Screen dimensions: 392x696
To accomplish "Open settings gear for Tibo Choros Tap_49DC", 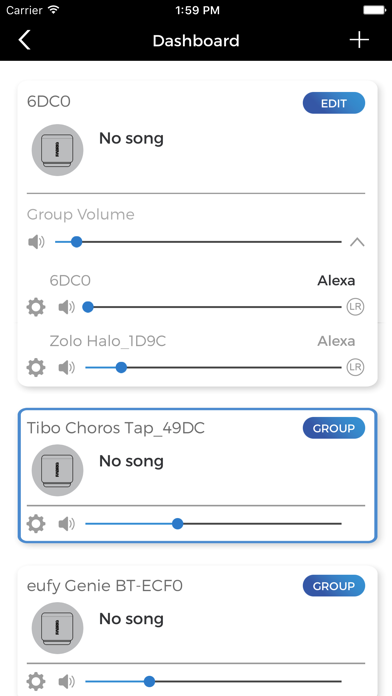I will pos(36,523).
